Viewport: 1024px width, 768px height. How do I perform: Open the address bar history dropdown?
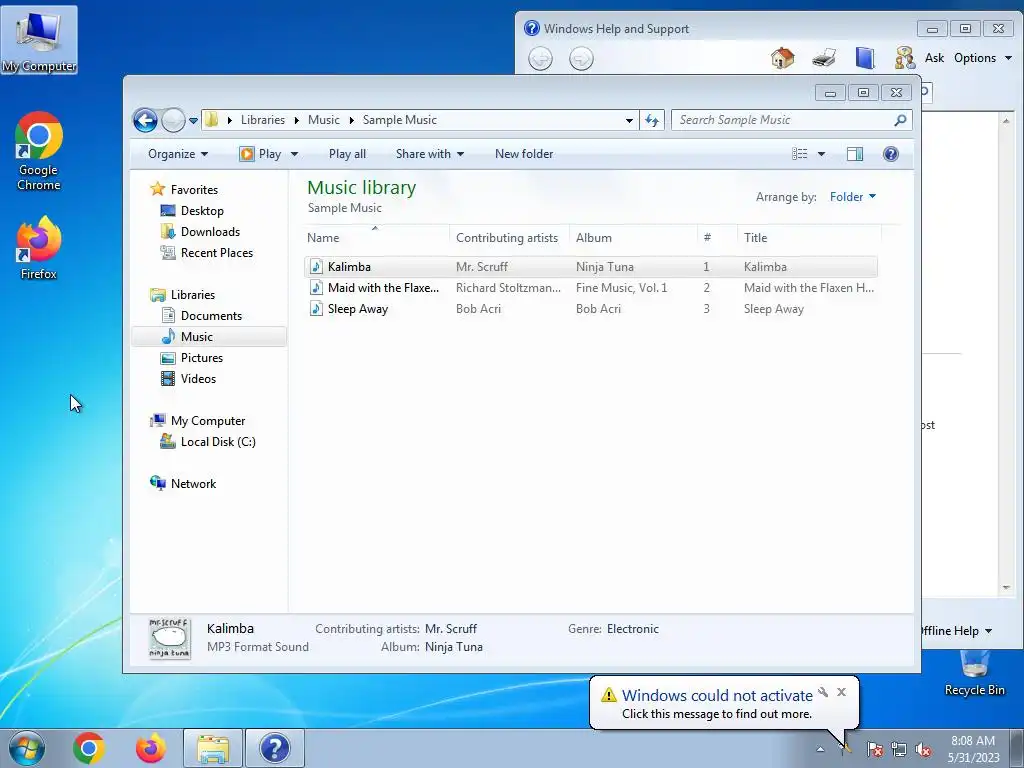[x=629, y=120]
